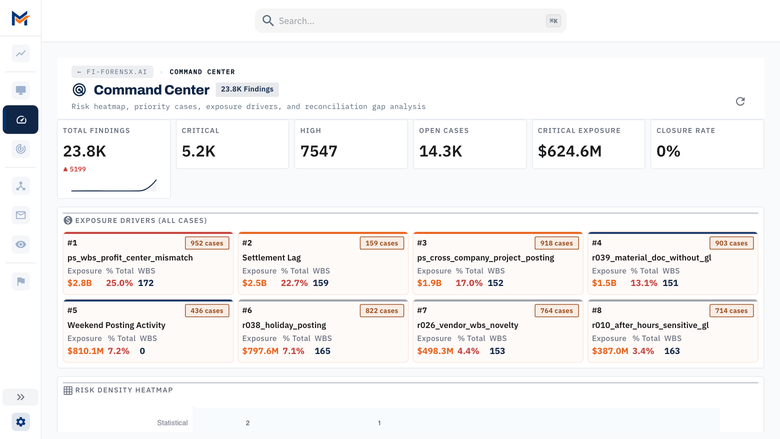Open r038_holiday_posting driver card

click(323, 331)
